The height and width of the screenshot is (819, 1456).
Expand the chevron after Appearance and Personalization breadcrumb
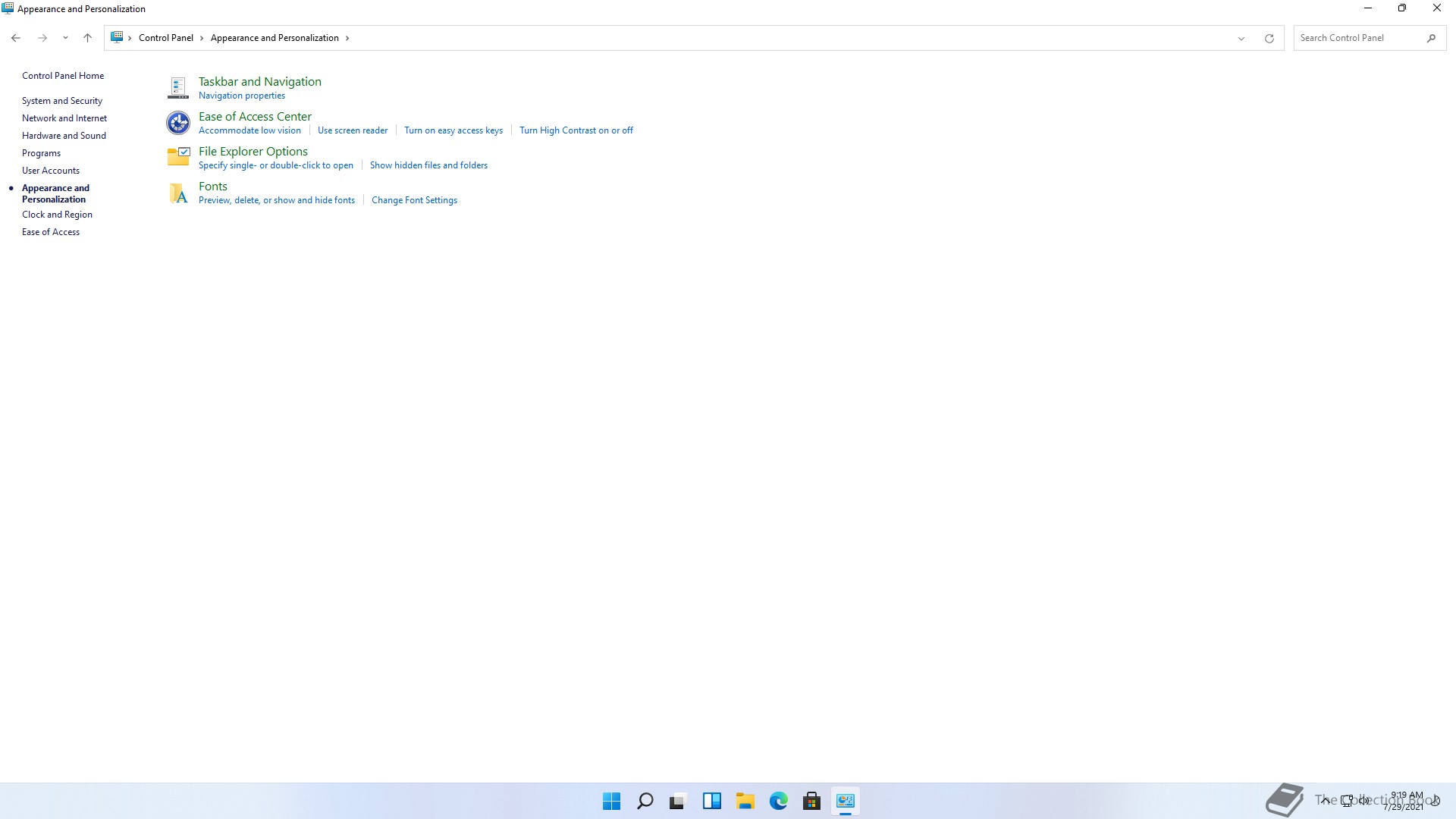(347, 38)
